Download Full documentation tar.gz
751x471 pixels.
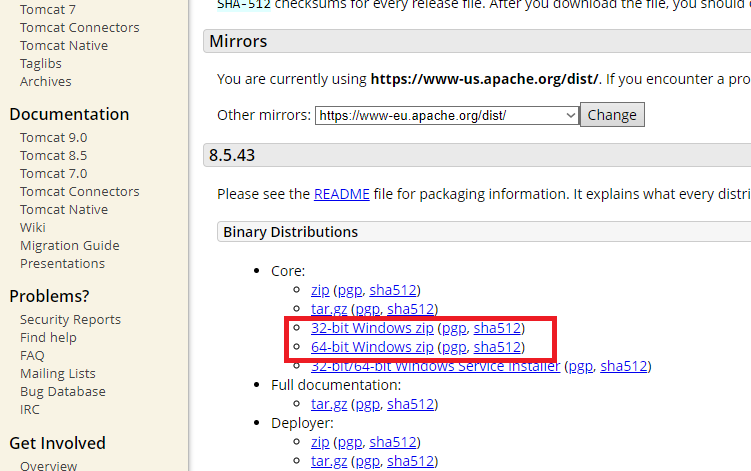click(x=329, y=404)
